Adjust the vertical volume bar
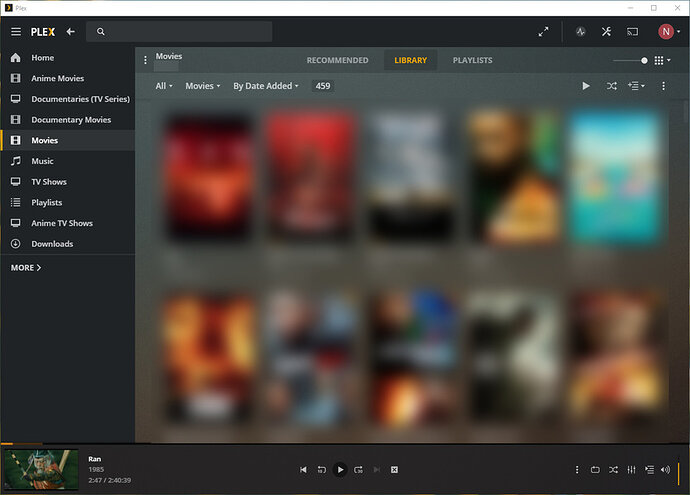 (679, 473)
